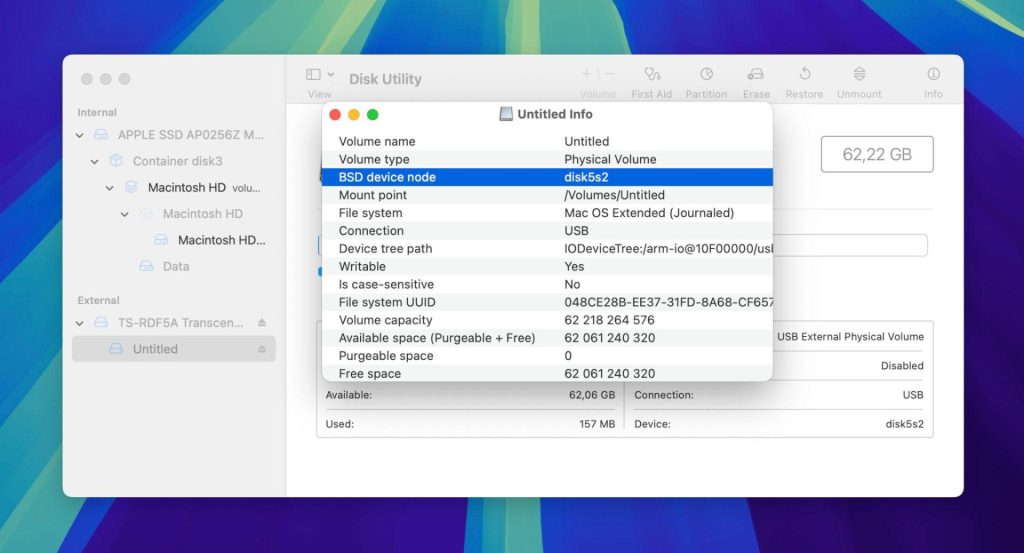Select the Mount point row
Viewport: 1024px width, 553px height.
[547, 195]
